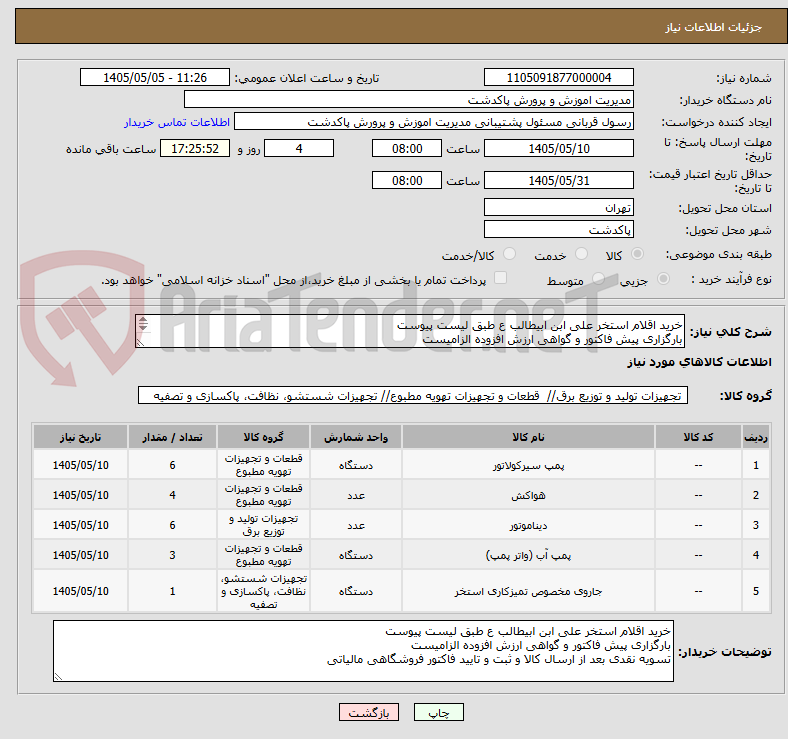Select the خدمت radio button
788x739 pixels.
(581, 254)
